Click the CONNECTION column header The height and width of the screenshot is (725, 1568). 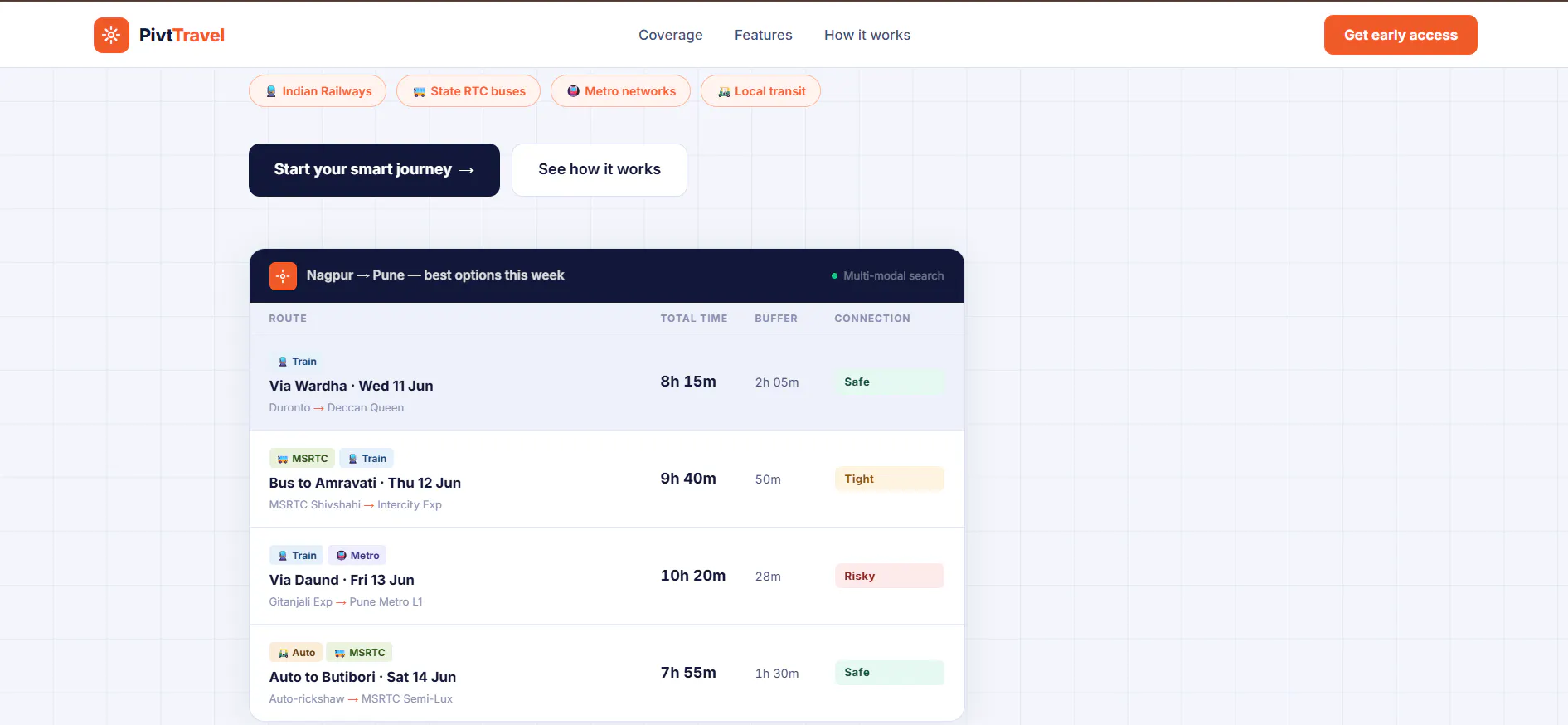[872, 319]
